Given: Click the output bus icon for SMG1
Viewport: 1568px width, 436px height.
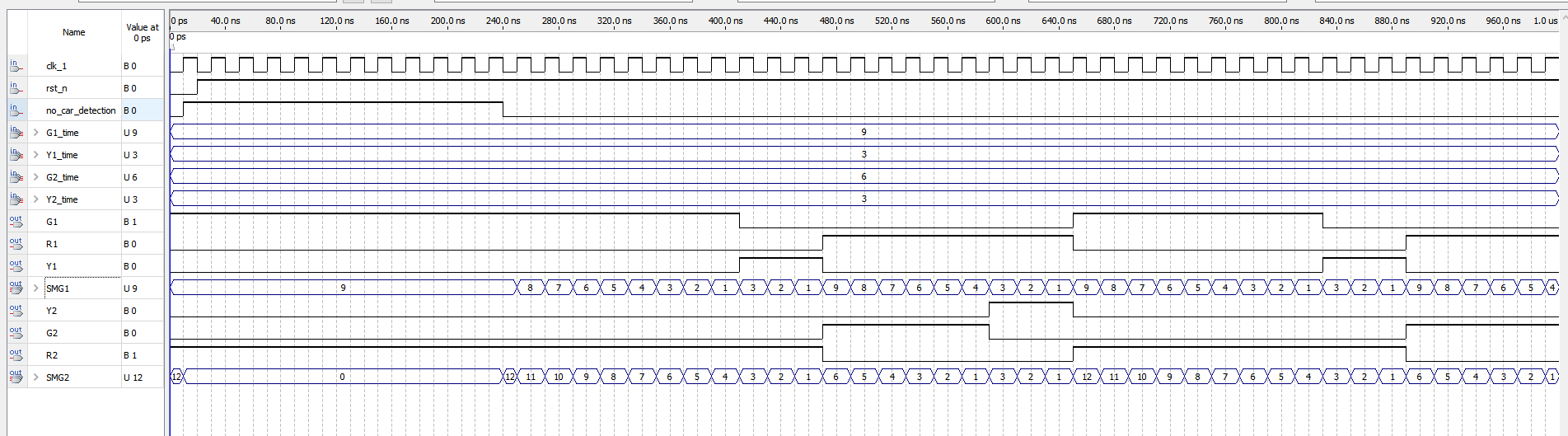Looking at the screenshot, I should (x=16, y=288).
